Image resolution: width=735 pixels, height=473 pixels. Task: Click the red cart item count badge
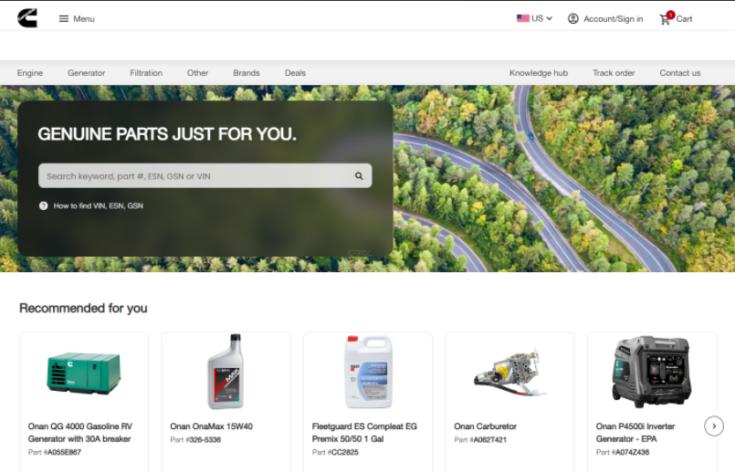point(671,15)
